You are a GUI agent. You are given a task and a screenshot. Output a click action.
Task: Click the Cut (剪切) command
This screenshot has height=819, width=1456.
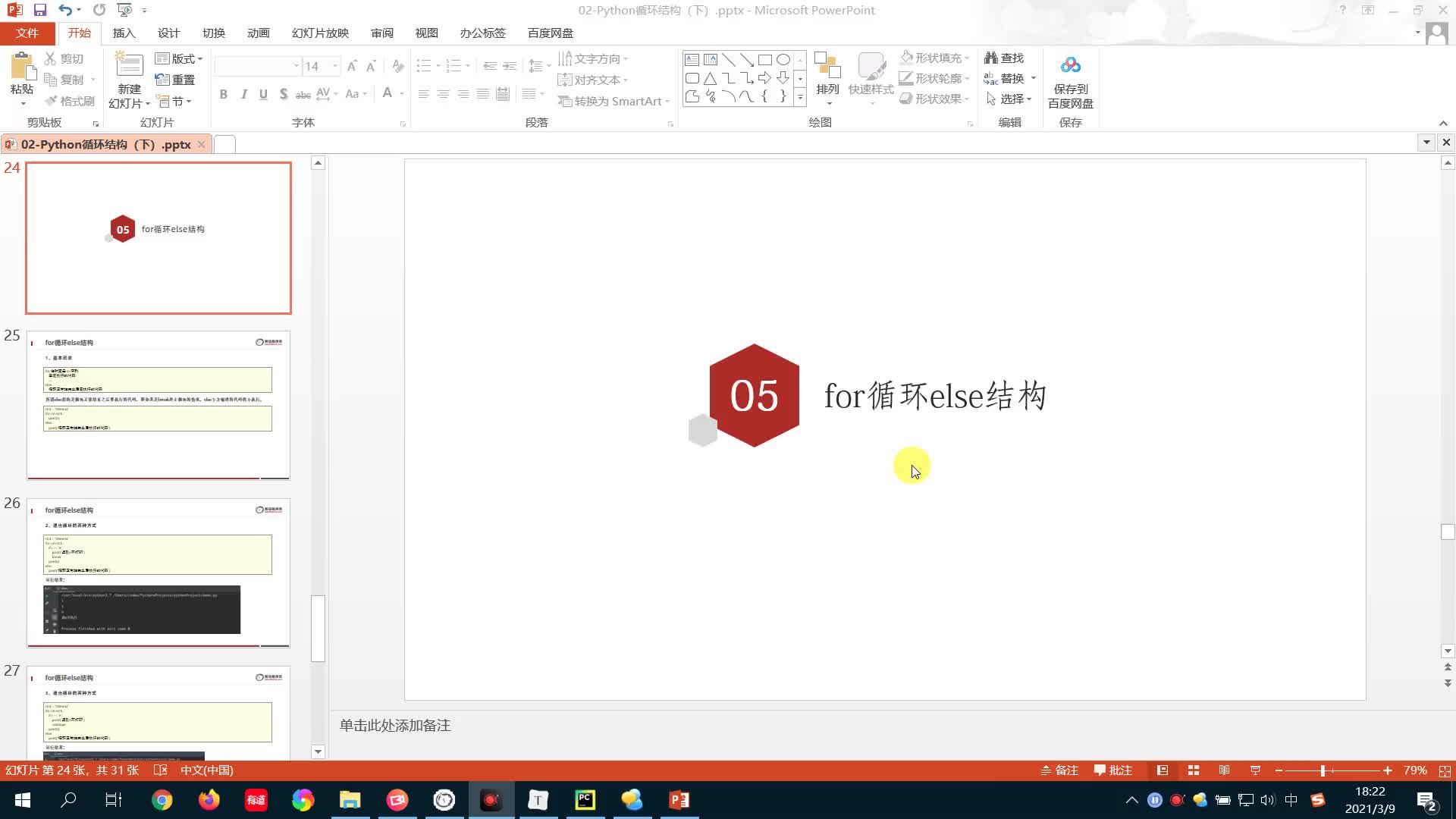click(x=64, y=58)
